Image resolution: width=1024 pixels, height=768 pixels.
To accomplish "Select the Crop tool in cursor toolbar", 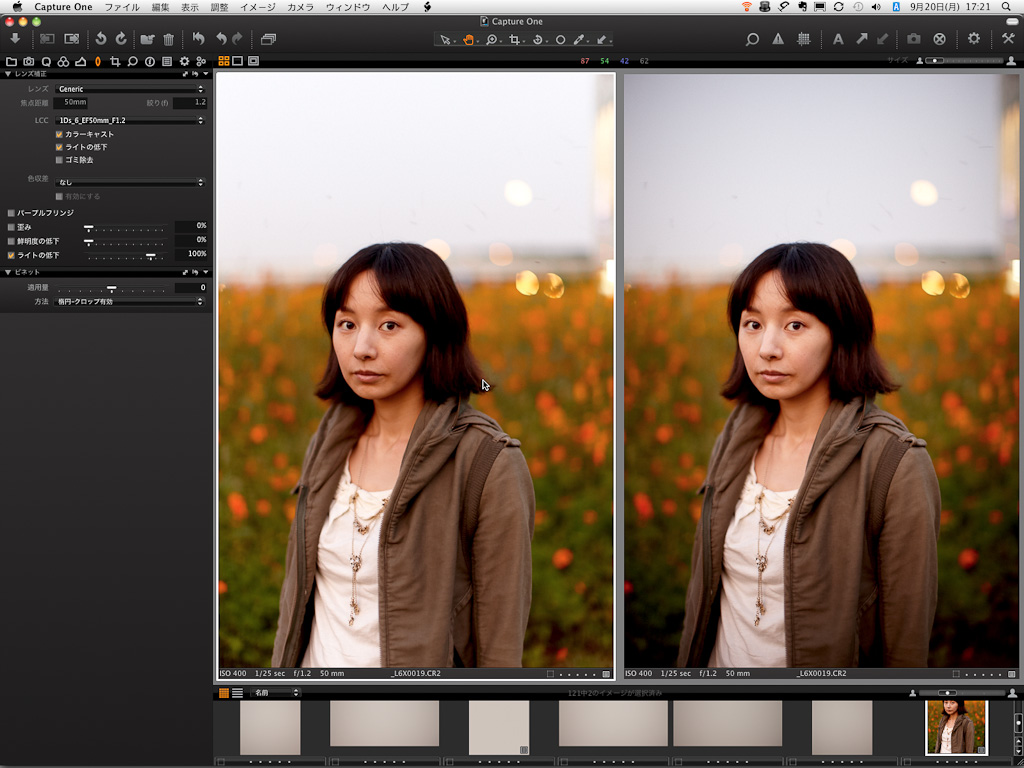I will coord(515,40).
